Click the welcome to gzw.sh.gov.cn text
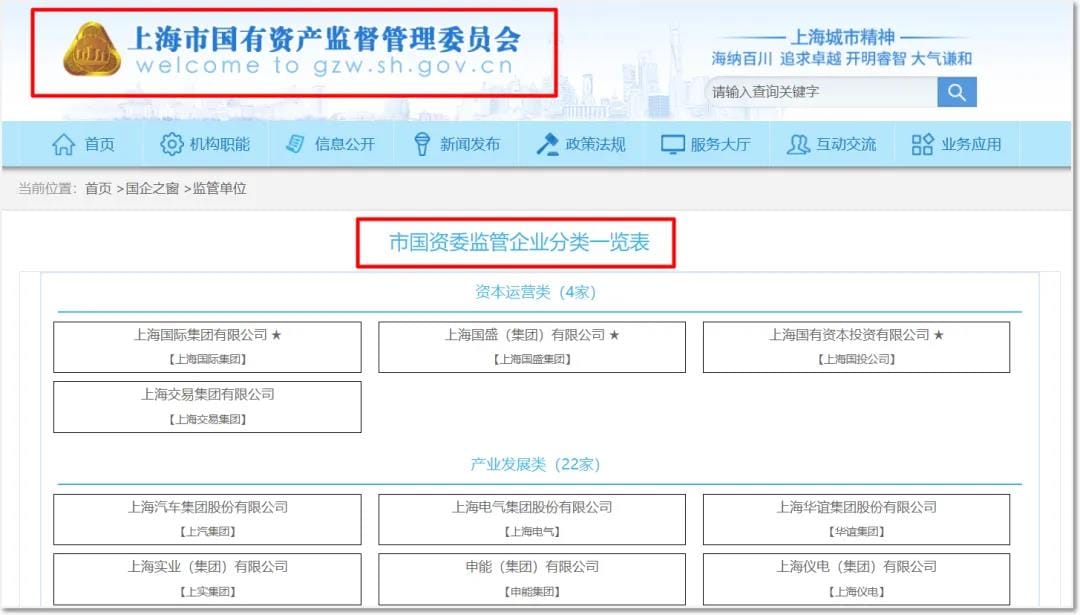Image resolution: width=1080 pixels, height=615 pixels. (324, 66)
